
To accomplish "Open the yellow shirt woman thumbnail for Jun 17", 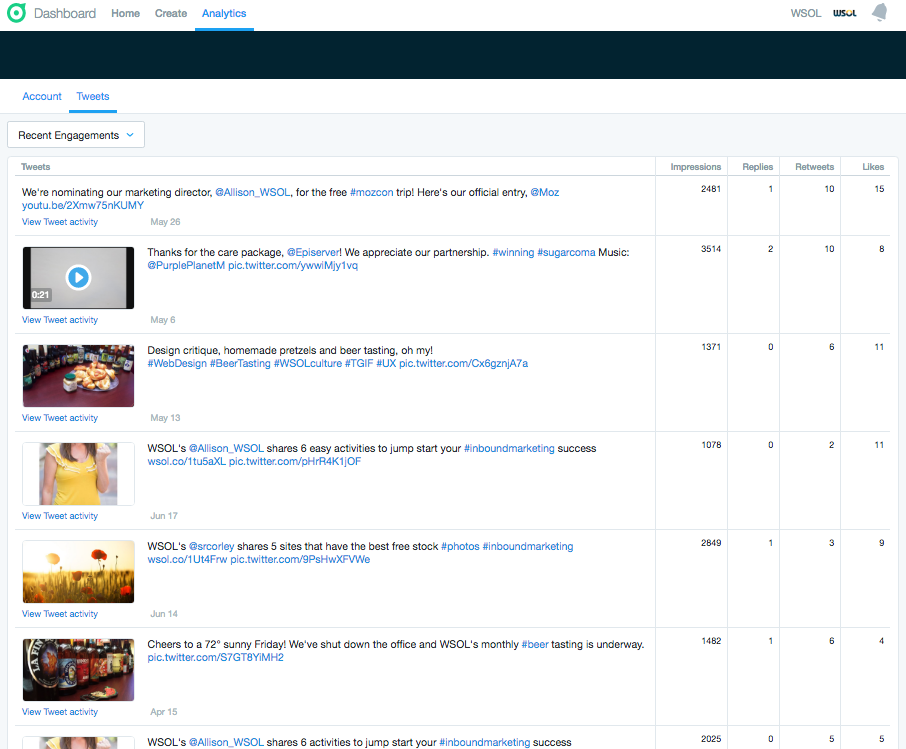I will [78, 474].
